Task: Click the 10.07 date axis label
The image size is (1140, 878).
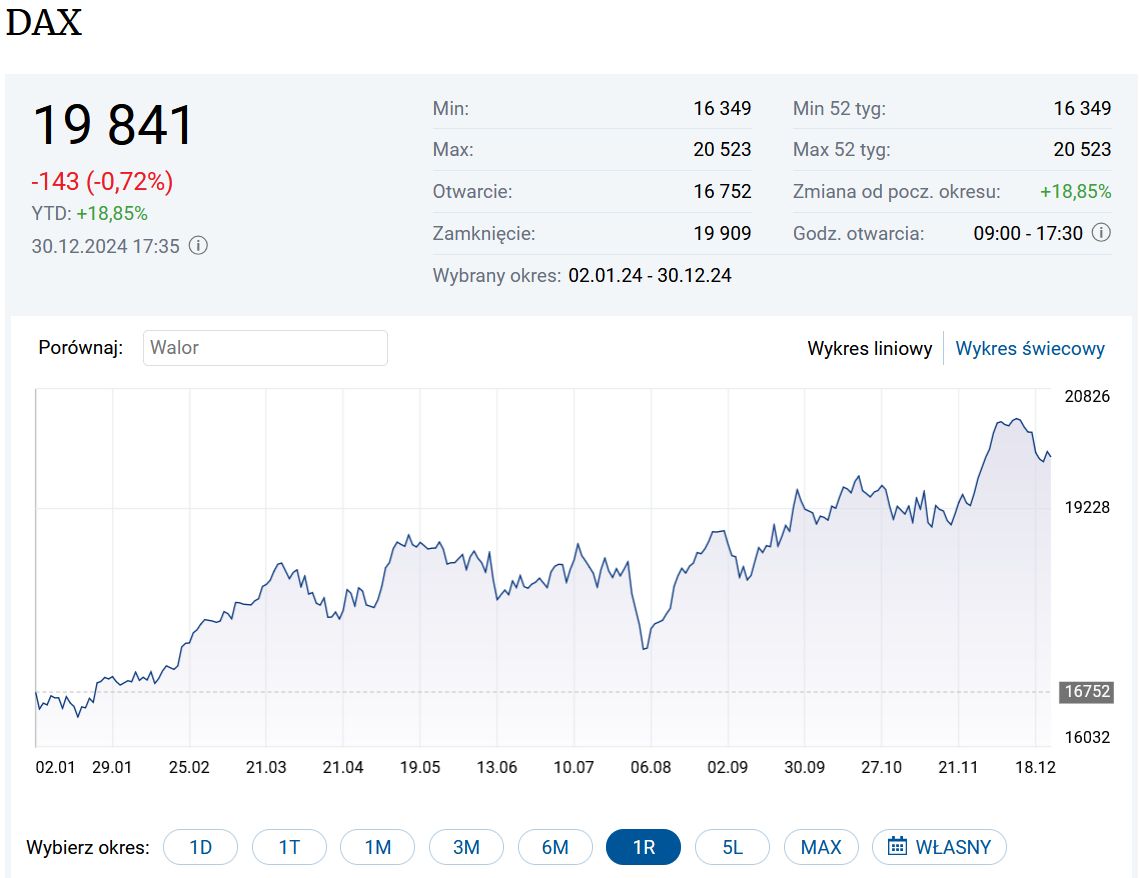Action: [x=574, y=768]
